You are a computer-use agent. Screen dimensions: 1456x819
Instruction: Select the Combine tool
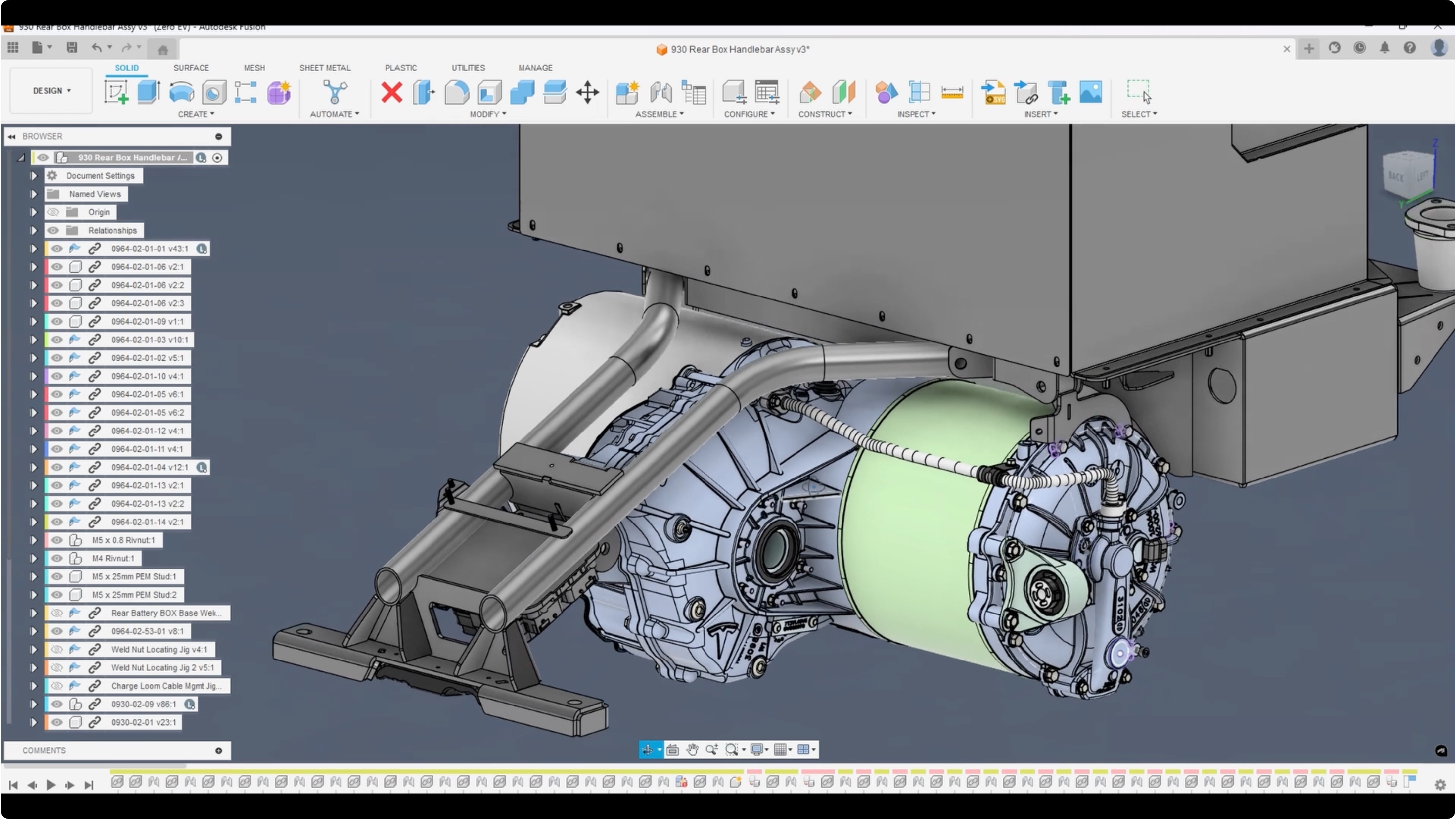tap(522, 92)
